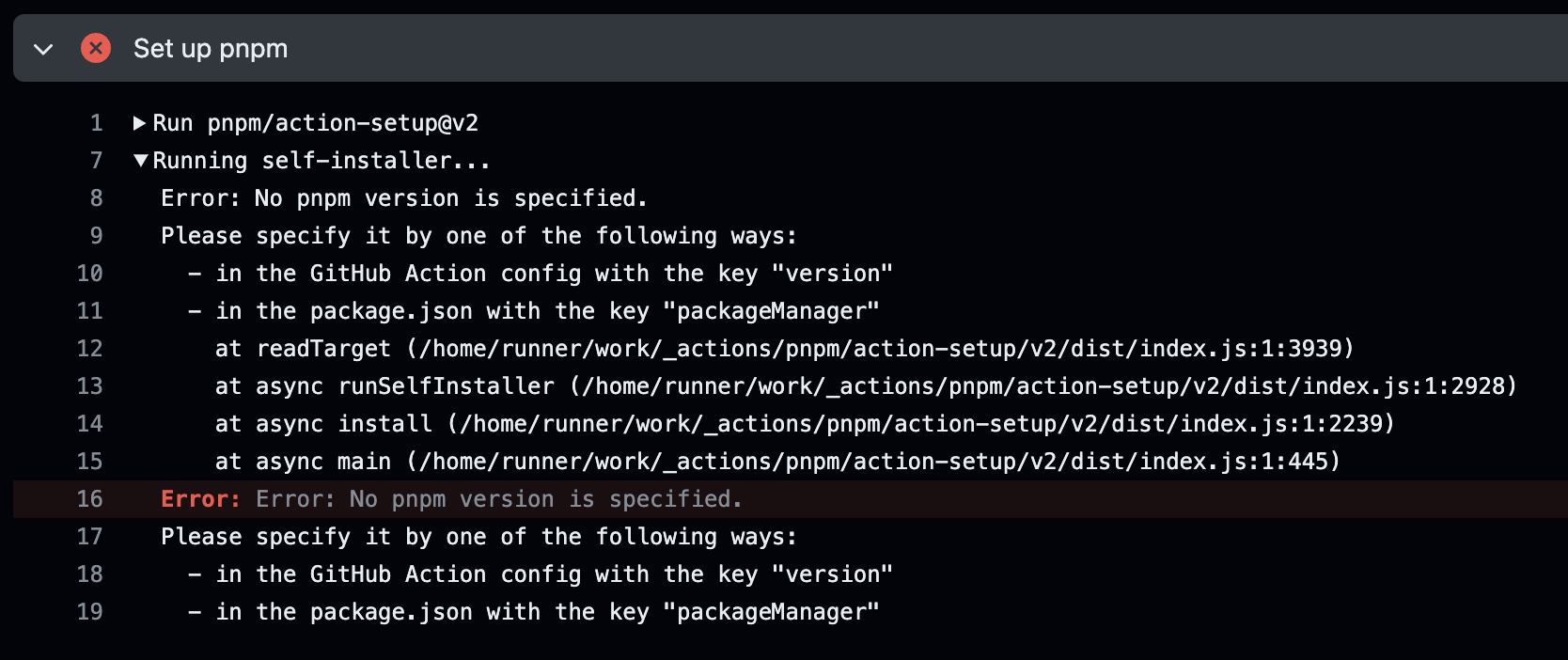Select line number 16 of error line

(90, 499)
